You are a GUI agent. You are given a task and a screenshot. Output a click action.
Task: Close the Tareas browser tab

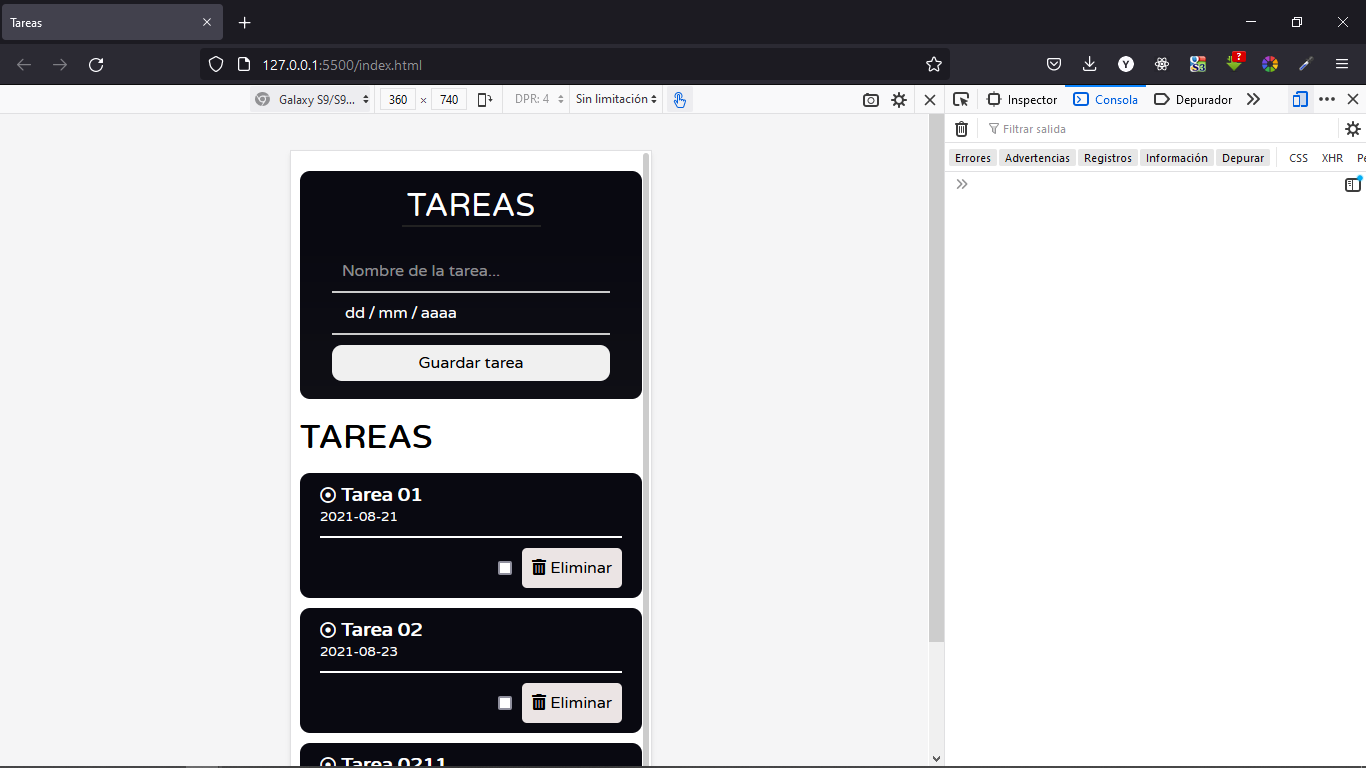click(207, 22)
